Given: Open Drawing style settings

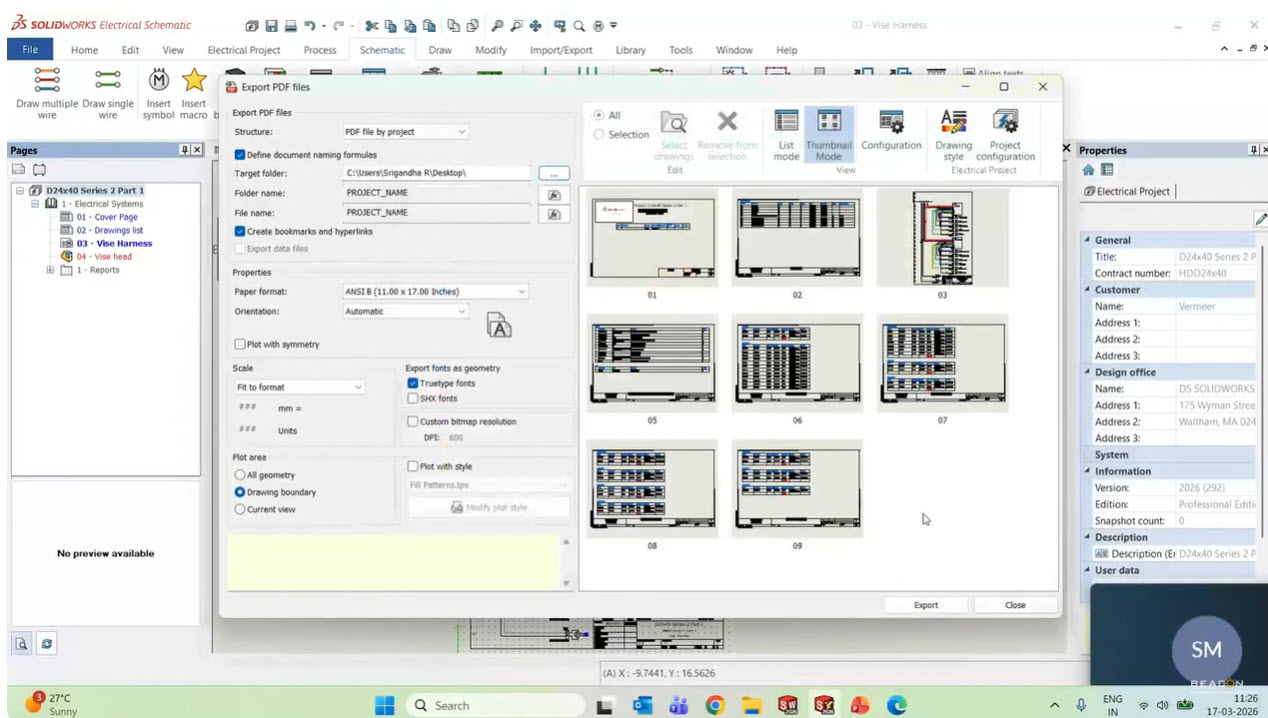Looking at the screenshot, I should click(x=953, y=134).
